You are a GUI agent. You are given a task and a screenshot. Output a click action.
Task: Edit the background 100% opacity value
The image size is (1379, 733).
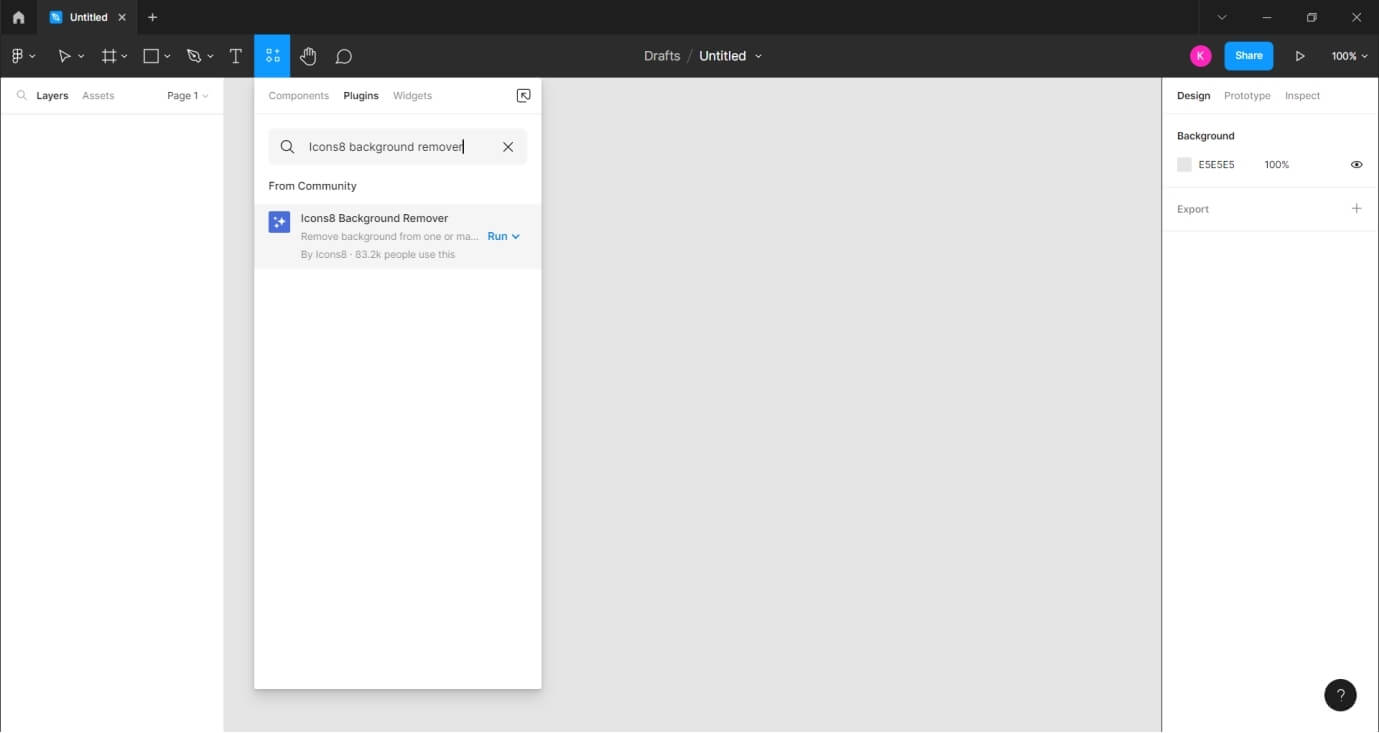(x=1277, y=165)
